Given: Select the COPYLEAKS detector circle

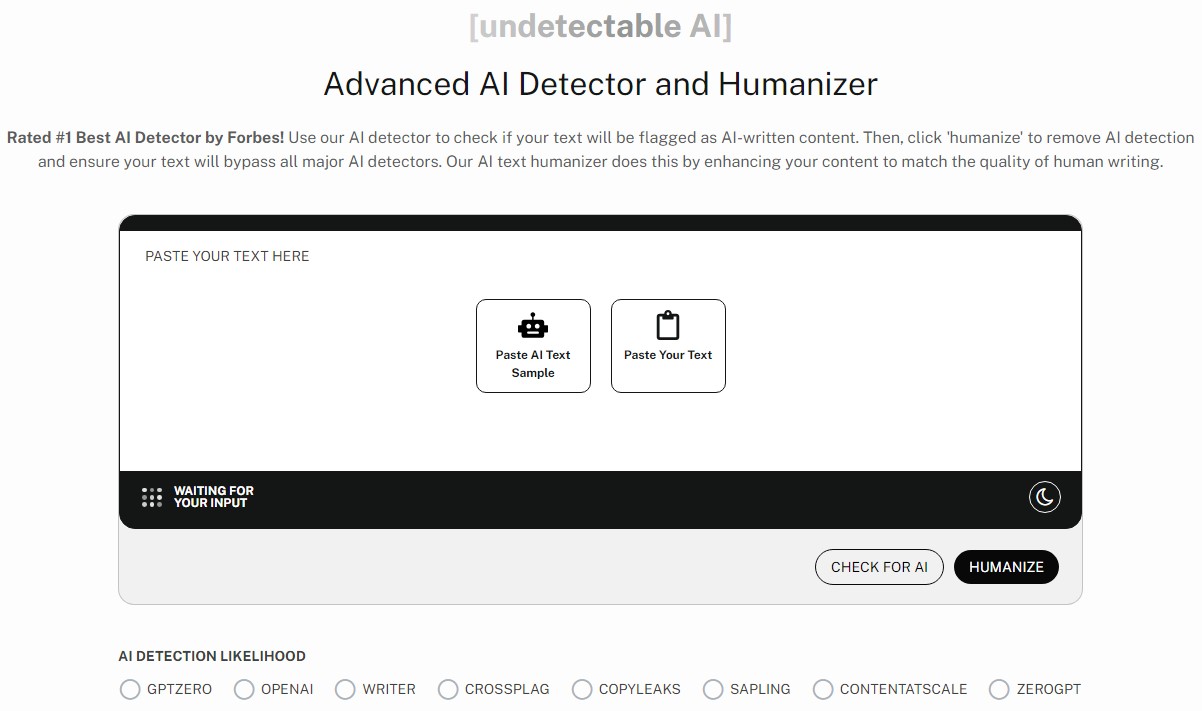Looking at the screenshot, I should (582, 689).
